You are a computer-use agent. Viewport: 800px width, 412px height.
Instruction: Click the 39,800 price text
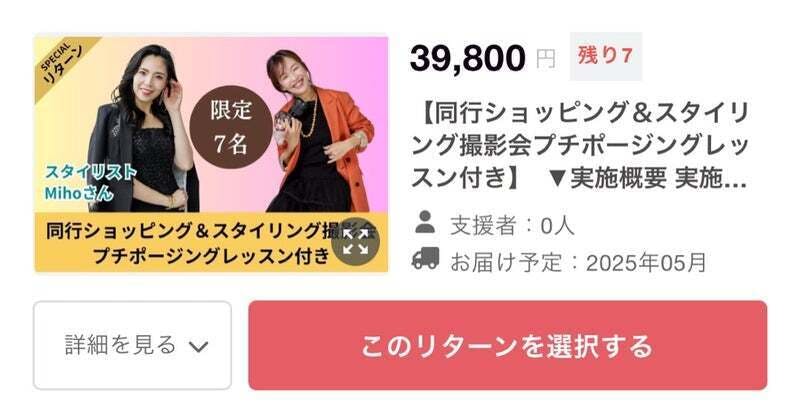(x=467, y=58)
